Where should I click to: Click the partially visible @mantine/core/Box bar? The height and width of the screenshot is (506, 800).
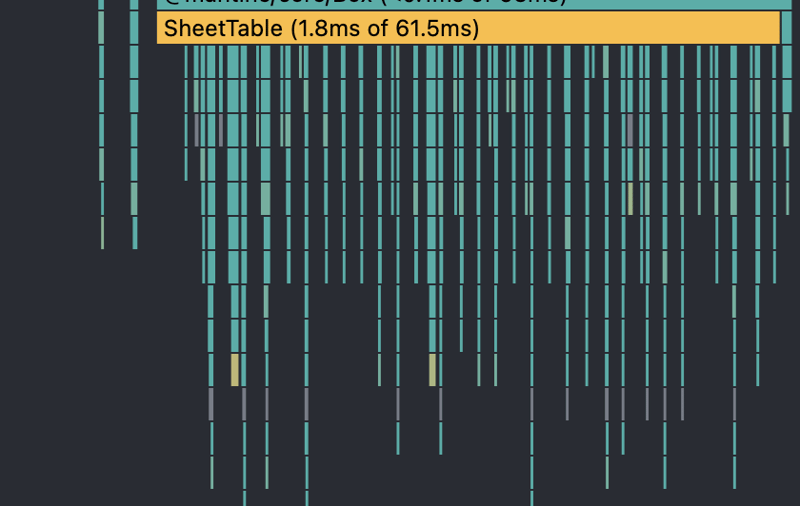[468, 4]
